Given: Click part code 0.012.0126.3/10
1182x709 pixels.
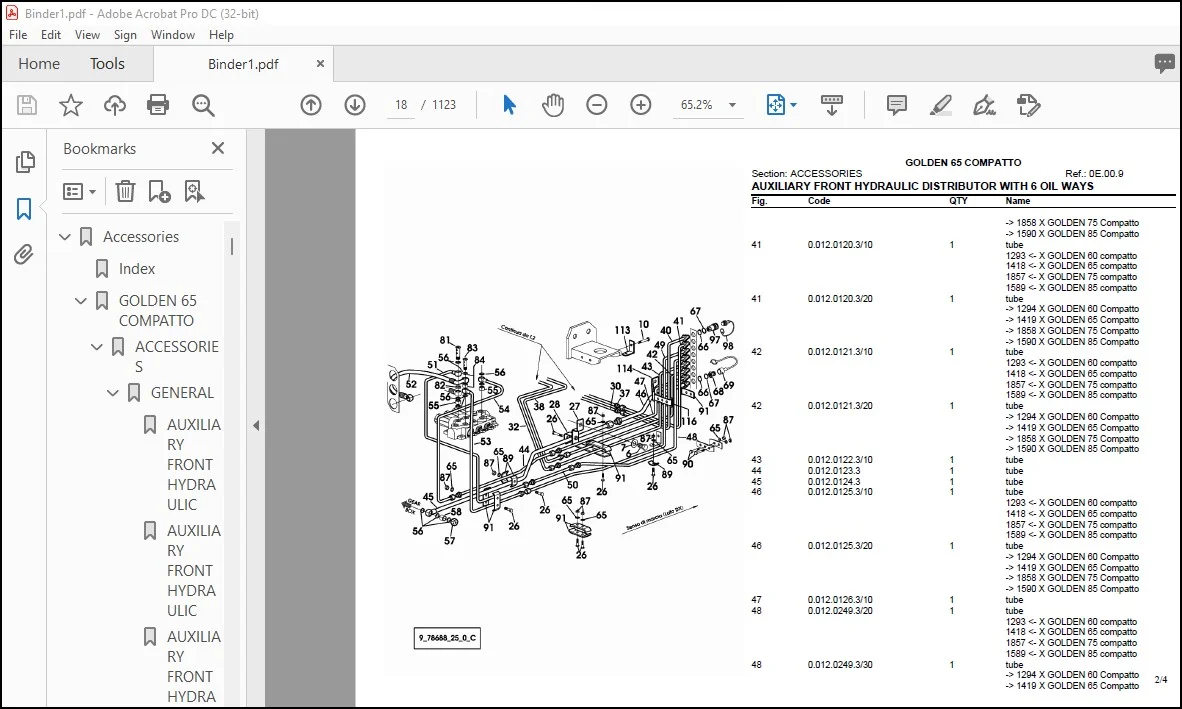Looking at the screenshot, I should point(840,600).
